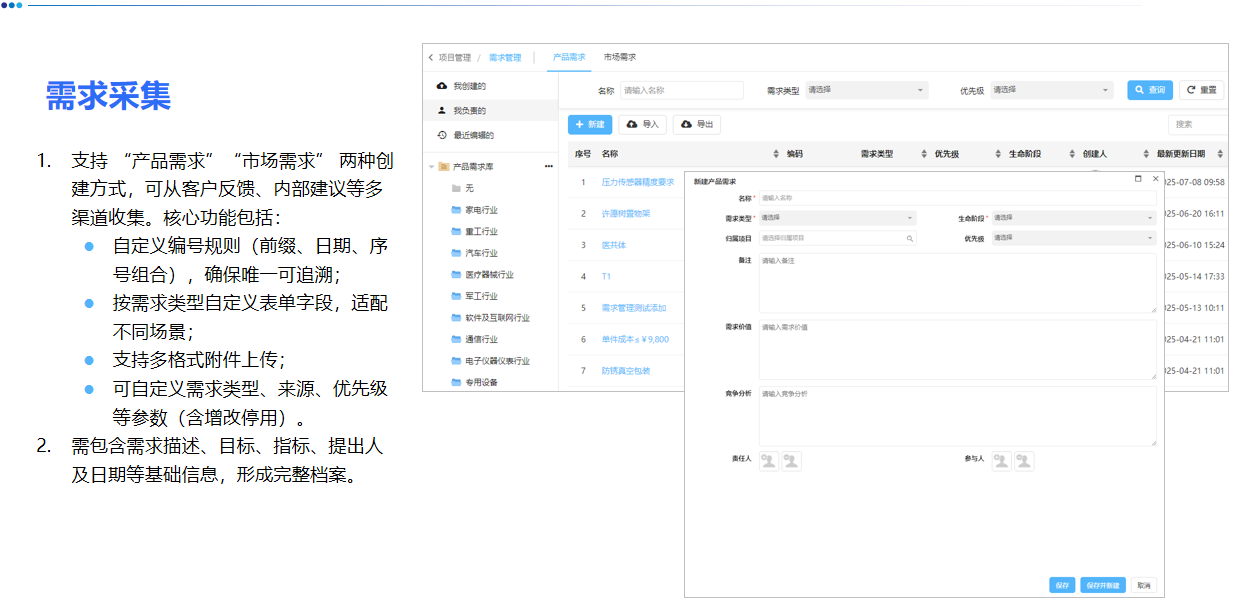
Task: Click the 重置 refresh icon
Action: point(1189,90)
